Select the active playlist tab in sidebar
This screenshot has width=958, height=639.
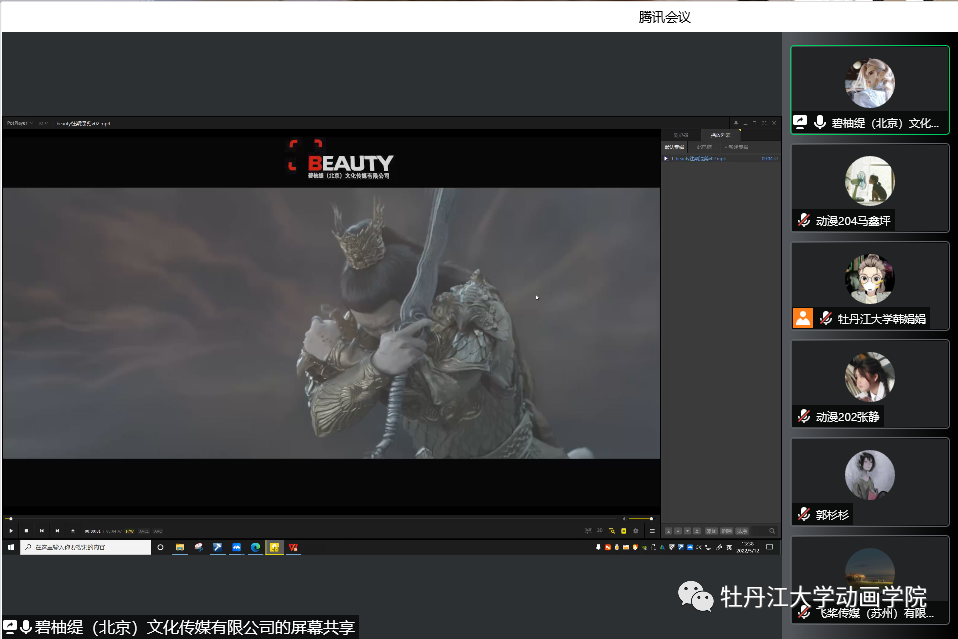point(720,135)
